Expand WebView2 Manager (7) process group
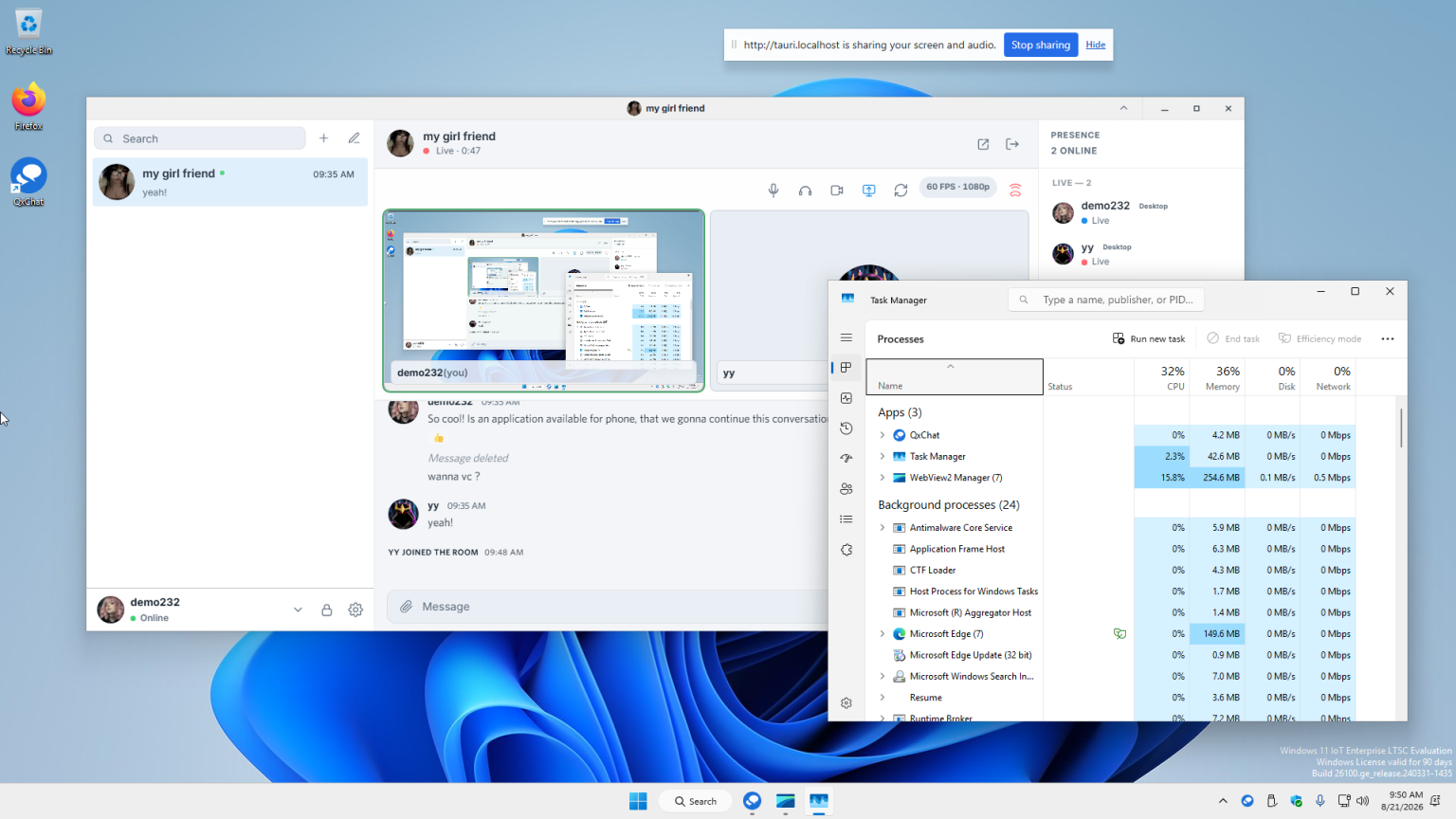The image size is (1456, 819). click(883, 478)
